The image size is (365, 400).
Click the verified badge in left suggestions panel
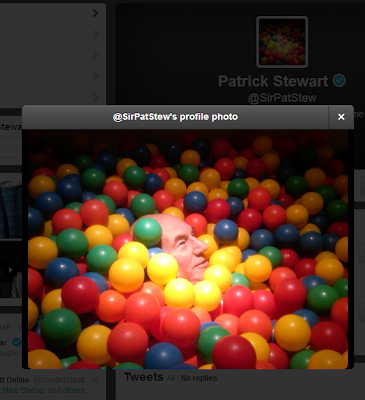16,342
